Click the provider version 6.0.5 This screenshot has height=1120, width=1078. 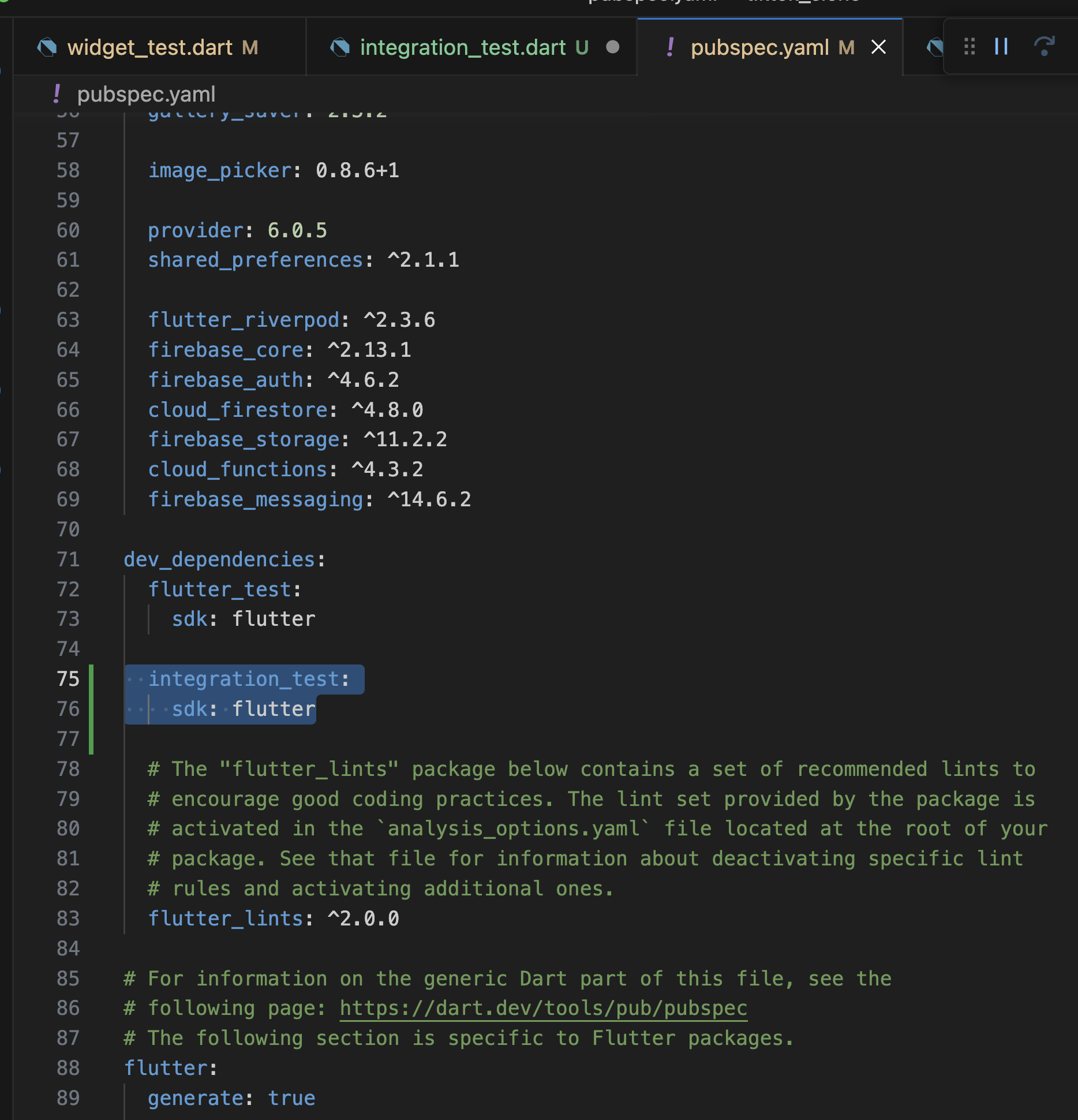coord(297,230)
